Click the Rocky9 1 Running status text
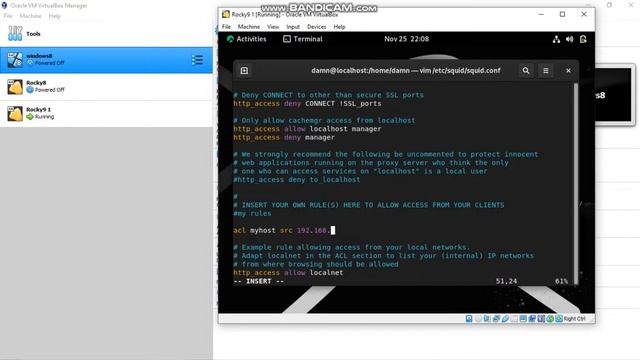The width and height of the screenshot is (640, 360). (44, 117)
